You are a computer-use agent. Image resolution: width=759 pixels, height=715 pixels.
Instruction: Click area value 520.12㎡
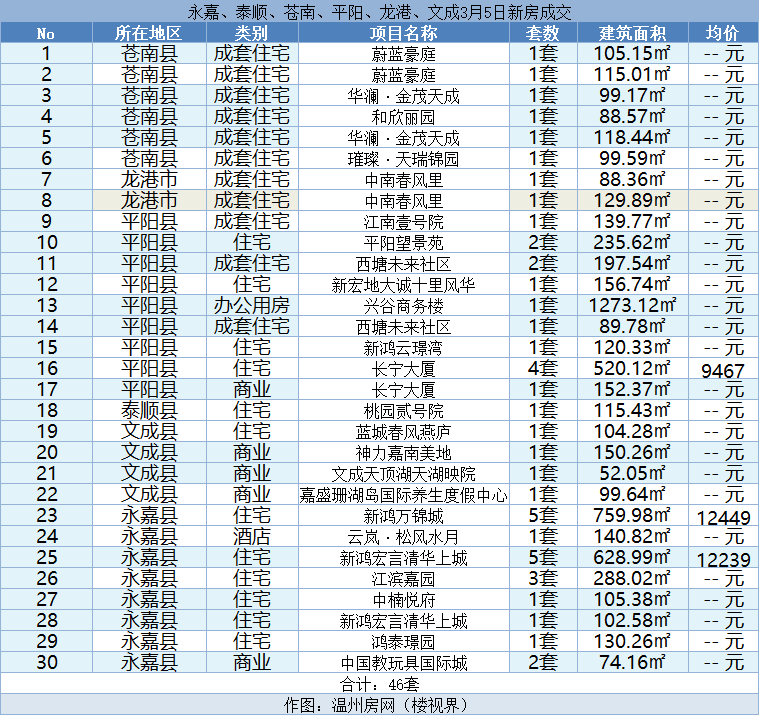pyautogui.click(x=632, y=368)
